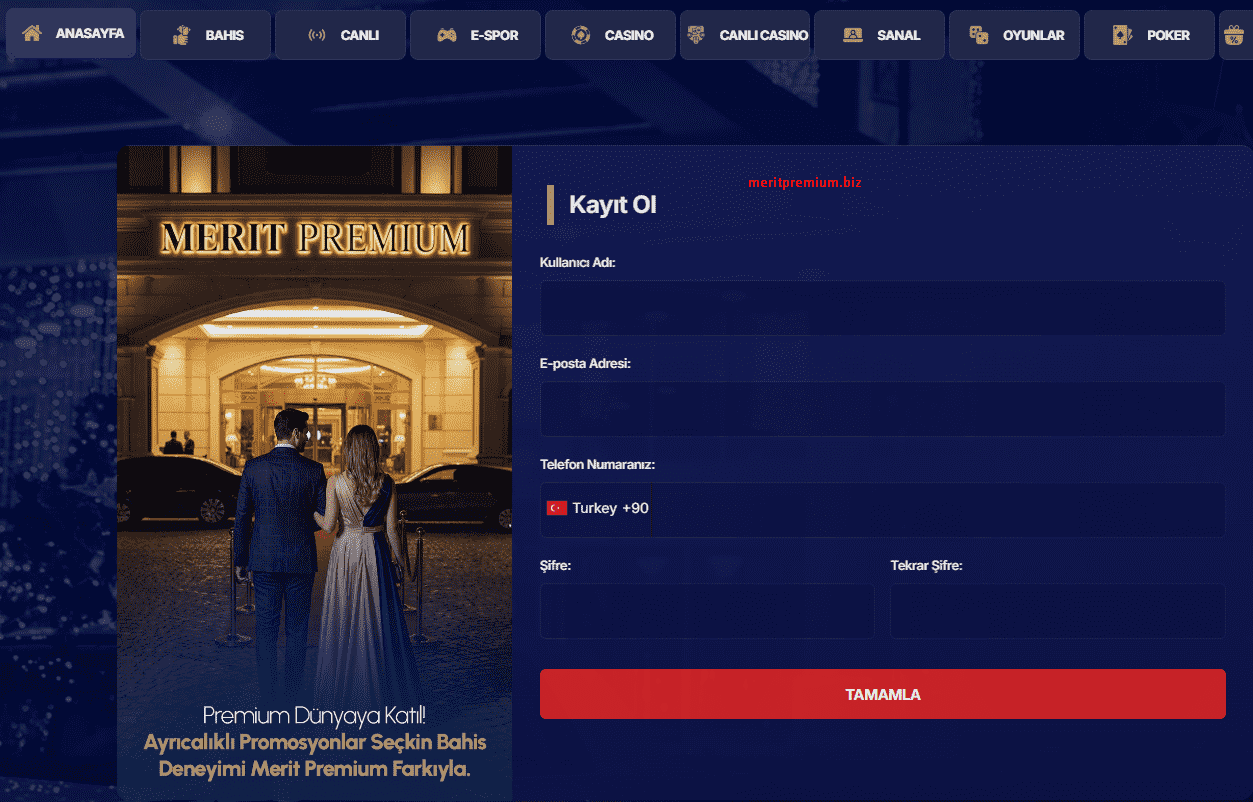This screenshot has width=1253, height=802.
Task: Open the gift box promotions icon
Action: pyautogui.click(x=1233, y=35)
